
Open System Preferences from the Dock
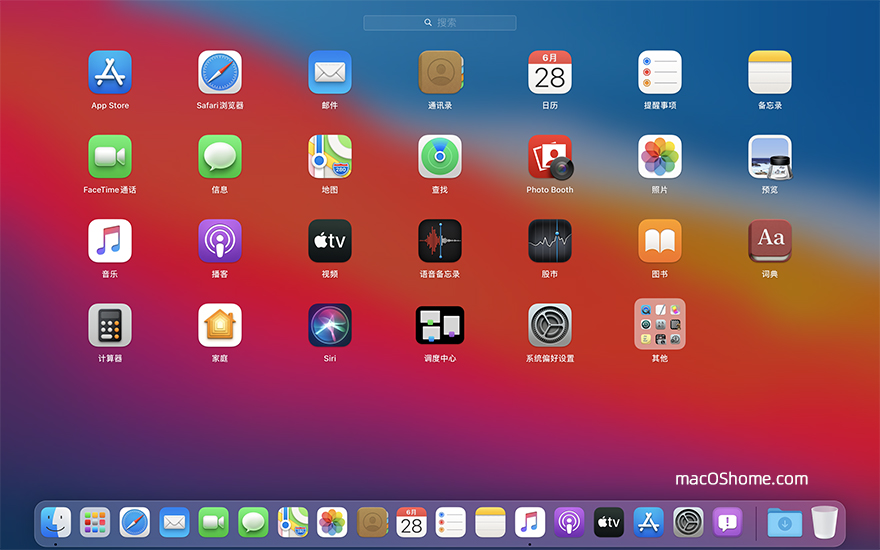(x=689, y=522)
